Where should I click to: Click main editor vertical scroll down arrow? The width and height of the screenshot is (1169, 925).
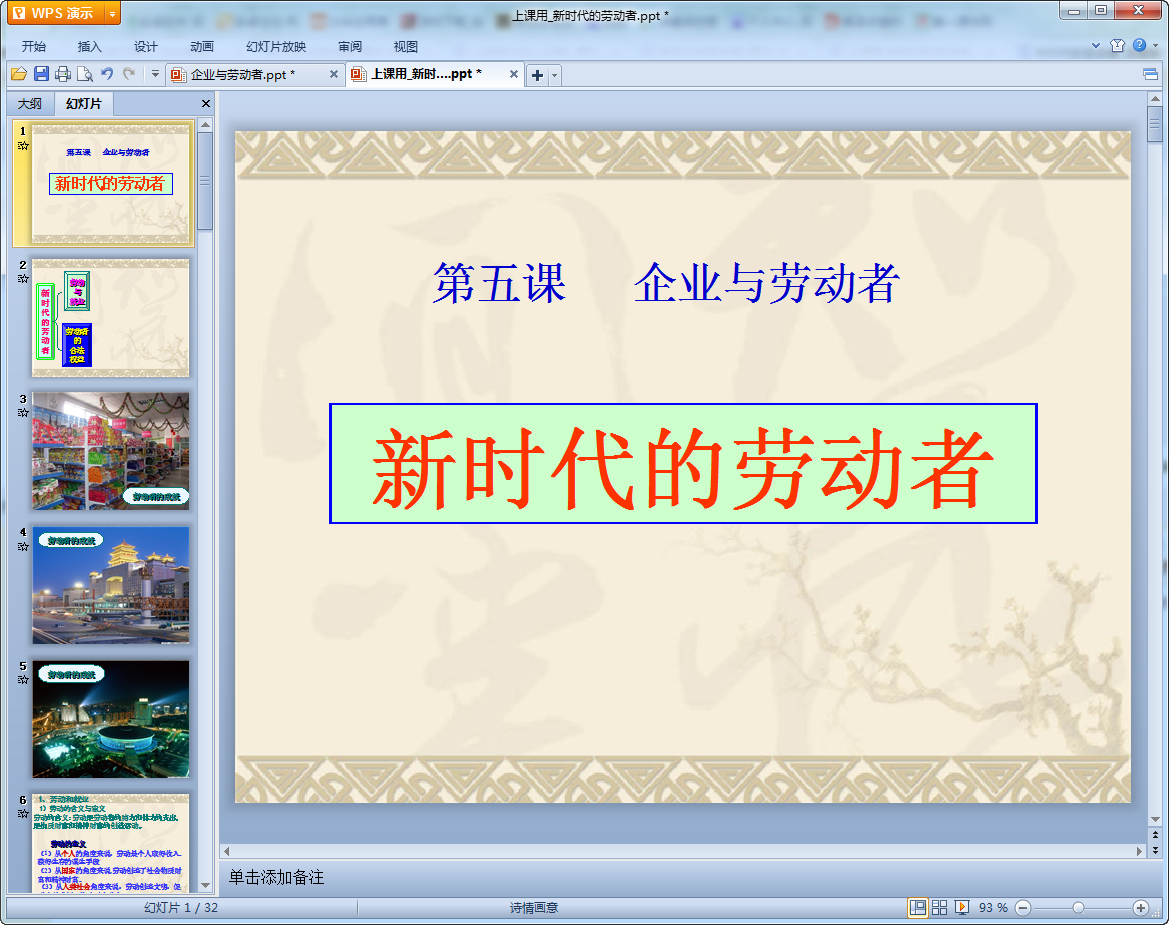(x=1155, y=819)
